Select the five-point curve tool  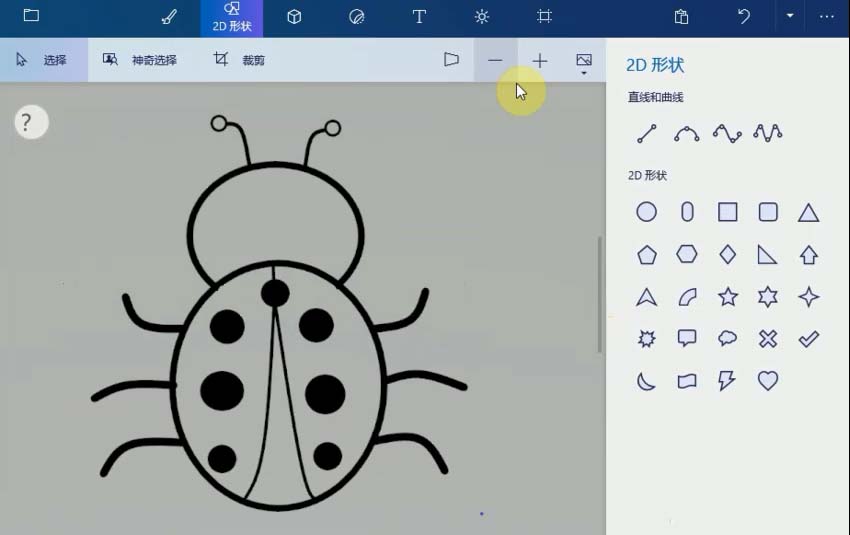(x=768, y=133)
